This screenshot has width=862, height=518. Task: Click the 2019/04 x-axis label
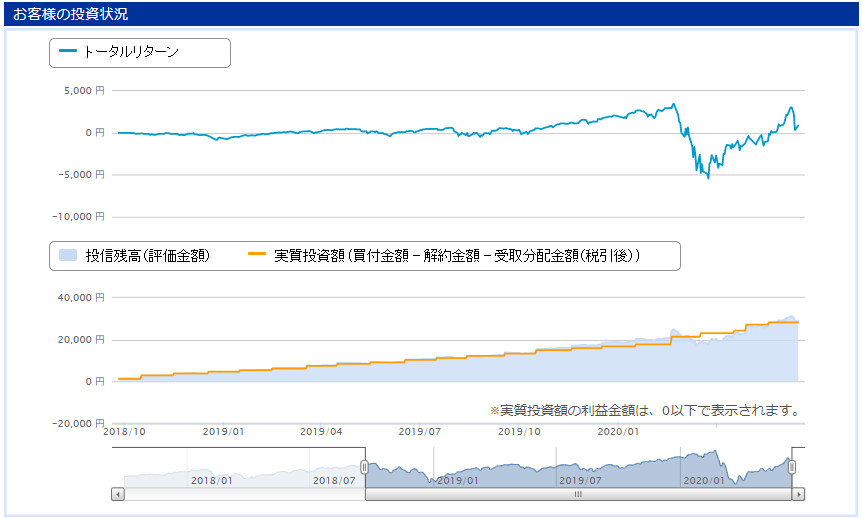tap(321, 432)
